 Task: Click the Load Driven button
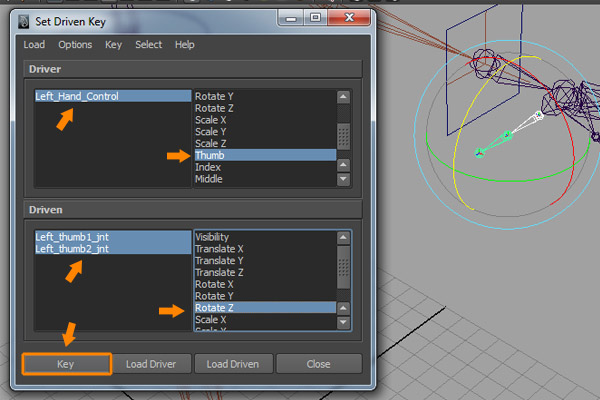pyautogui.click(x=233, y=364)
